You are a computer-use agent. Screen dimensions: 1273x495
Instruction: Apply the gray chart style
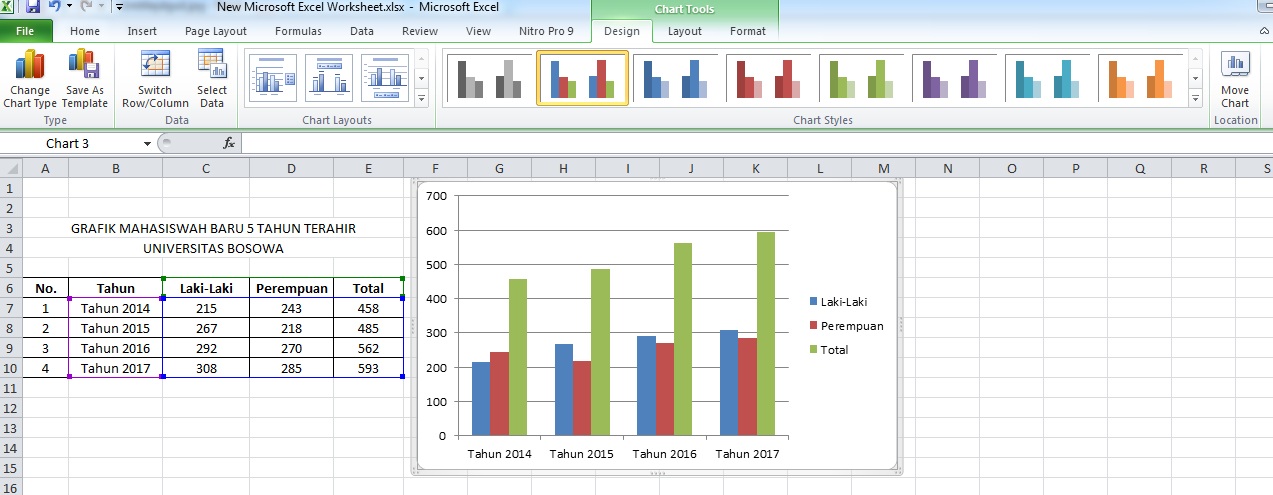pyautogui.click(x=490, y=78)
